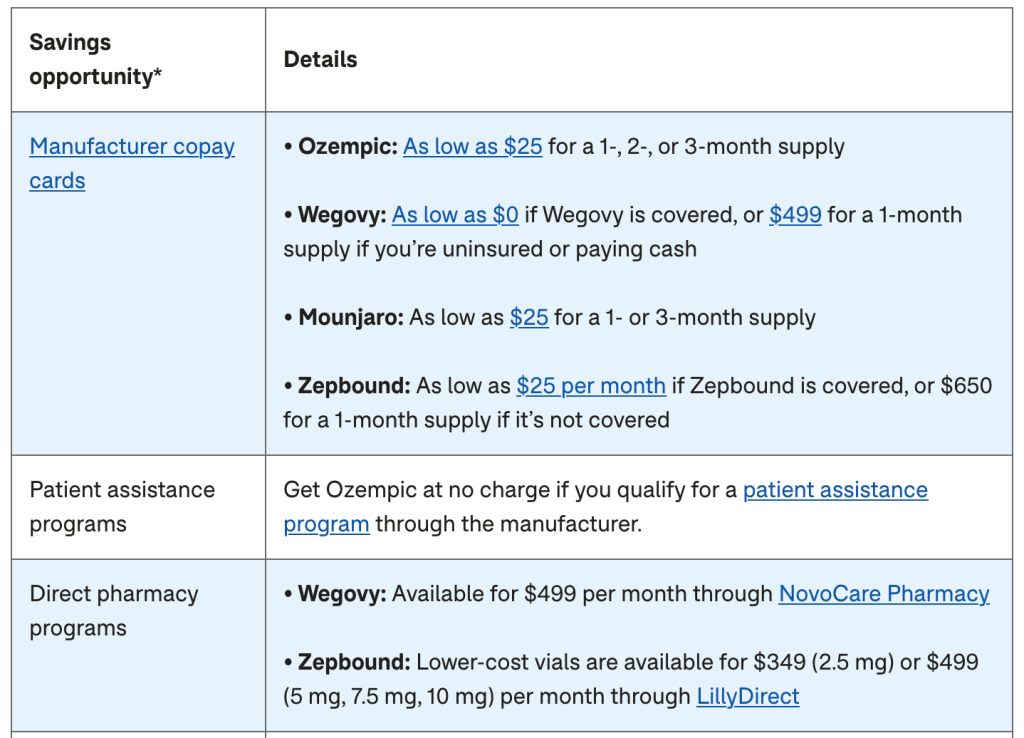Open Zepbound '$25 per month' link
This screenshot has height=738, width=1024.
[591, 386]
